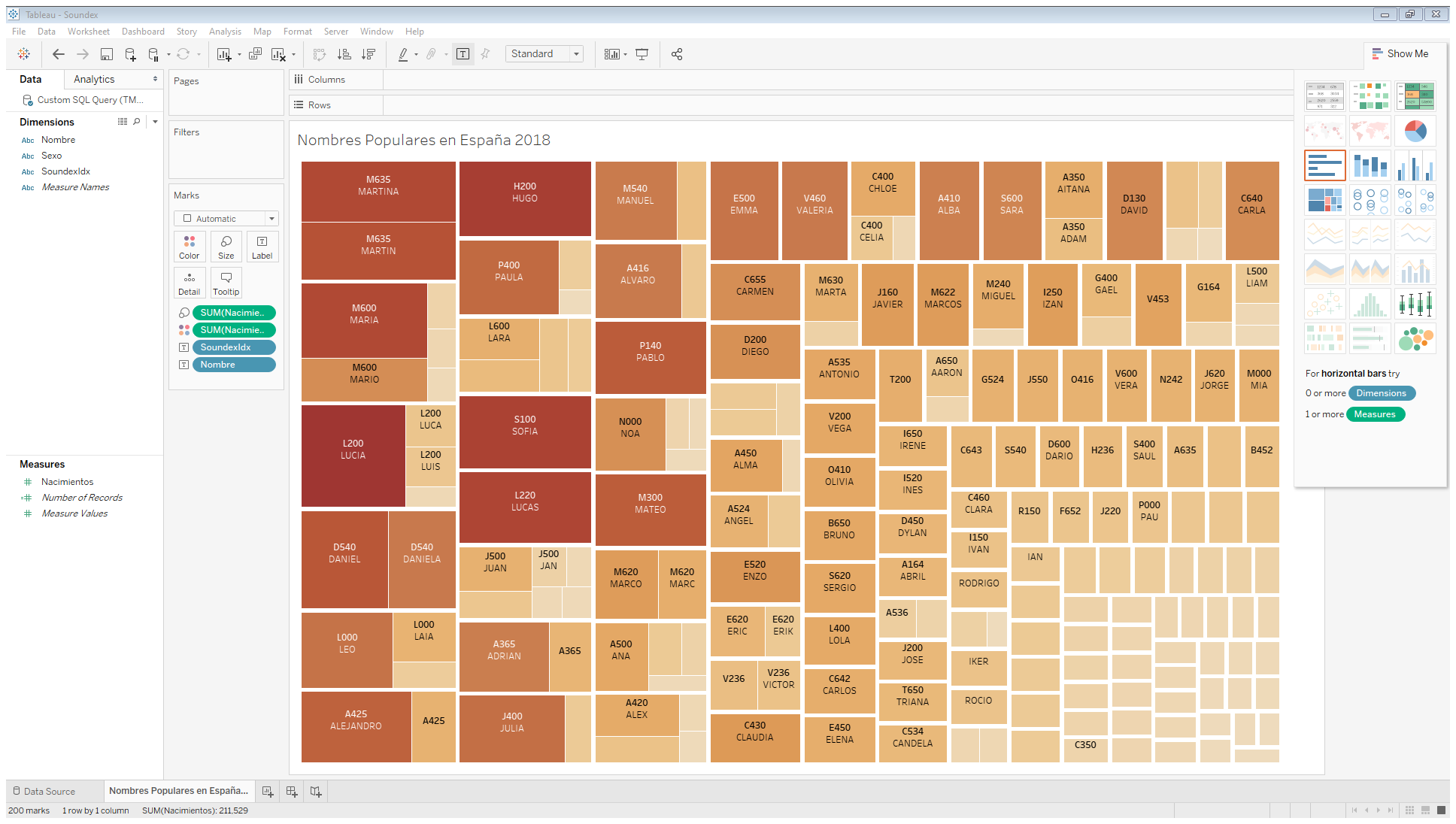The height and width of the screenshot is (824, 1456).
Task: Expand the Dimensions pane menu arrow
Action: pos(156,122)
